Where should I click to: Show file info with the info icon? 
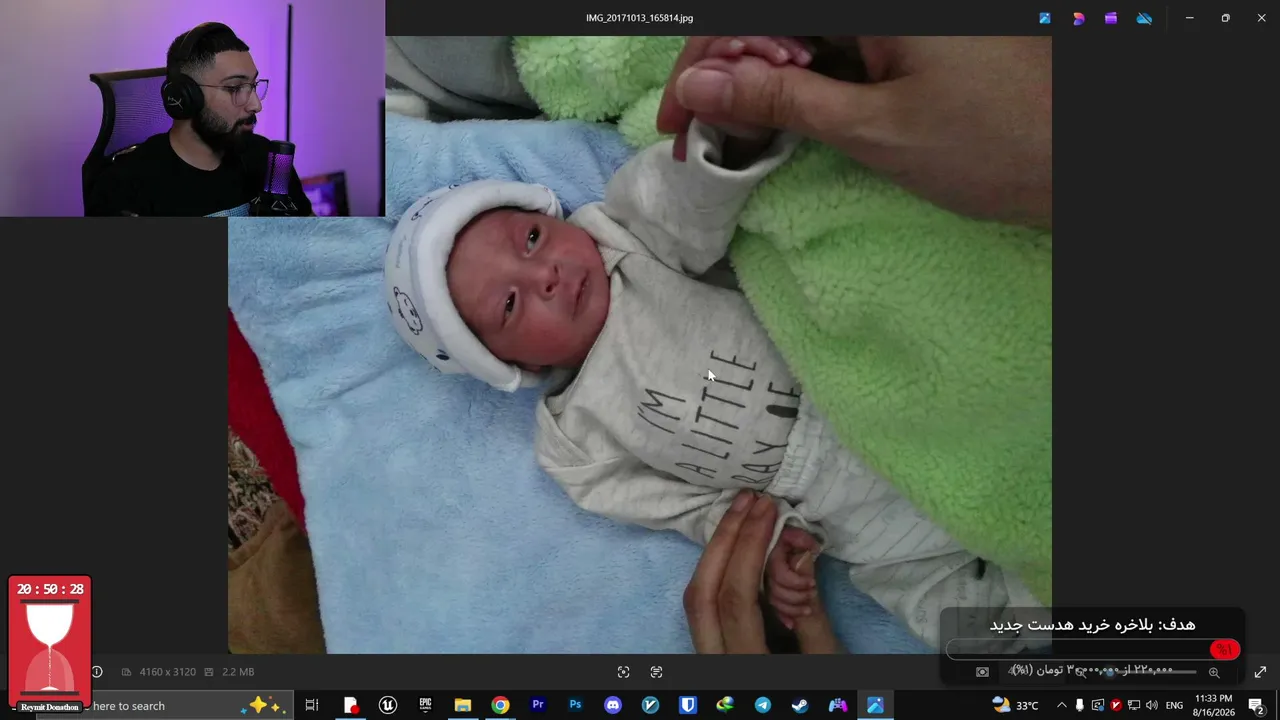point(97,672)
